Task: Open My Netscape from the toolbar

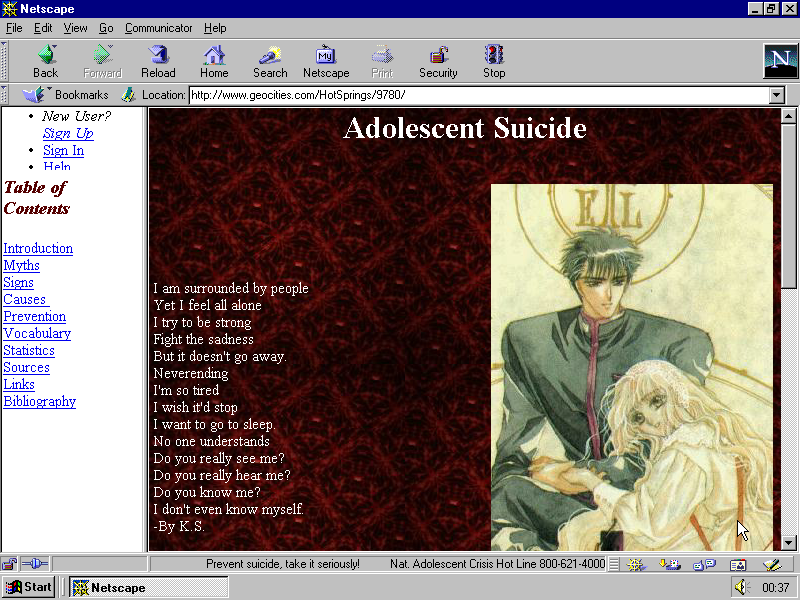Action: 326,61
